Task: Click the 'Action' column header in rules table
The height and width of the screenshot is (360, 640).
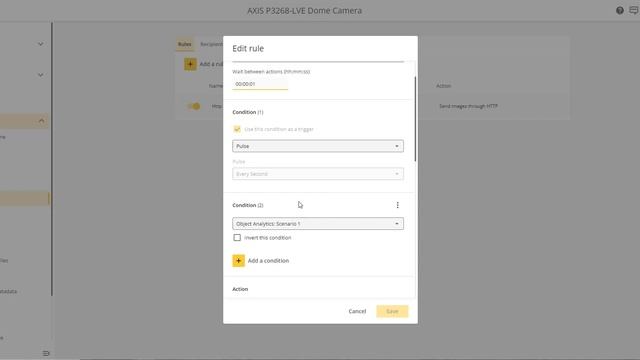Action: [443, 86]
